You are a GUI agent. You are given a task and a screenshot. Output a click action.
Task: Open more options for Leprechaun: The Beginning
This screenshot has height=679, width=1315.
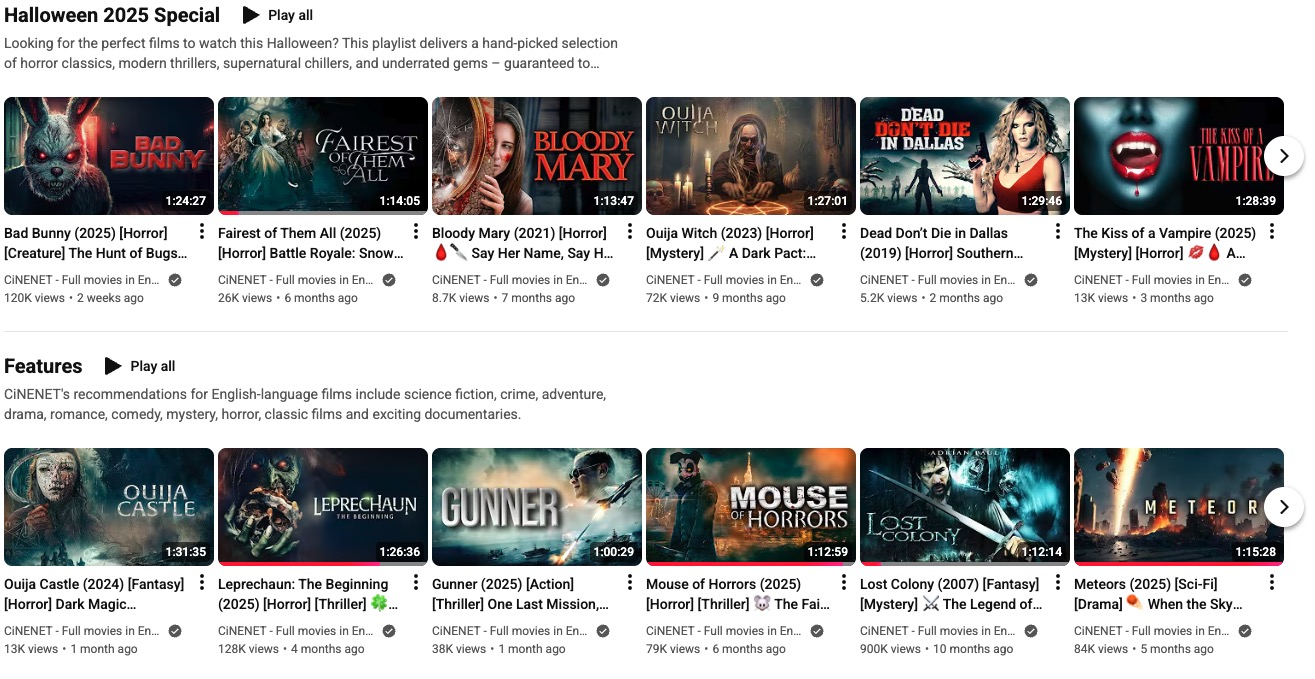(x=416, y=583)
